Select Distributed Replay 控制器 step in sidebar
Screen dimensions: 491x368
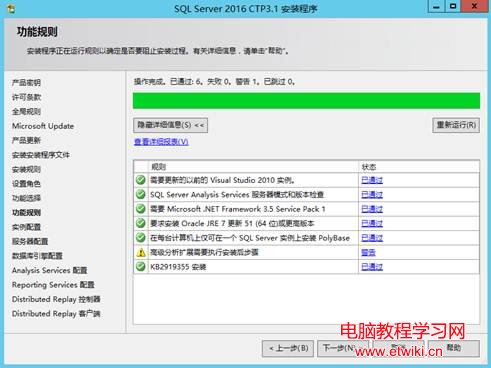pyautogui.click(x=56, y=299)
